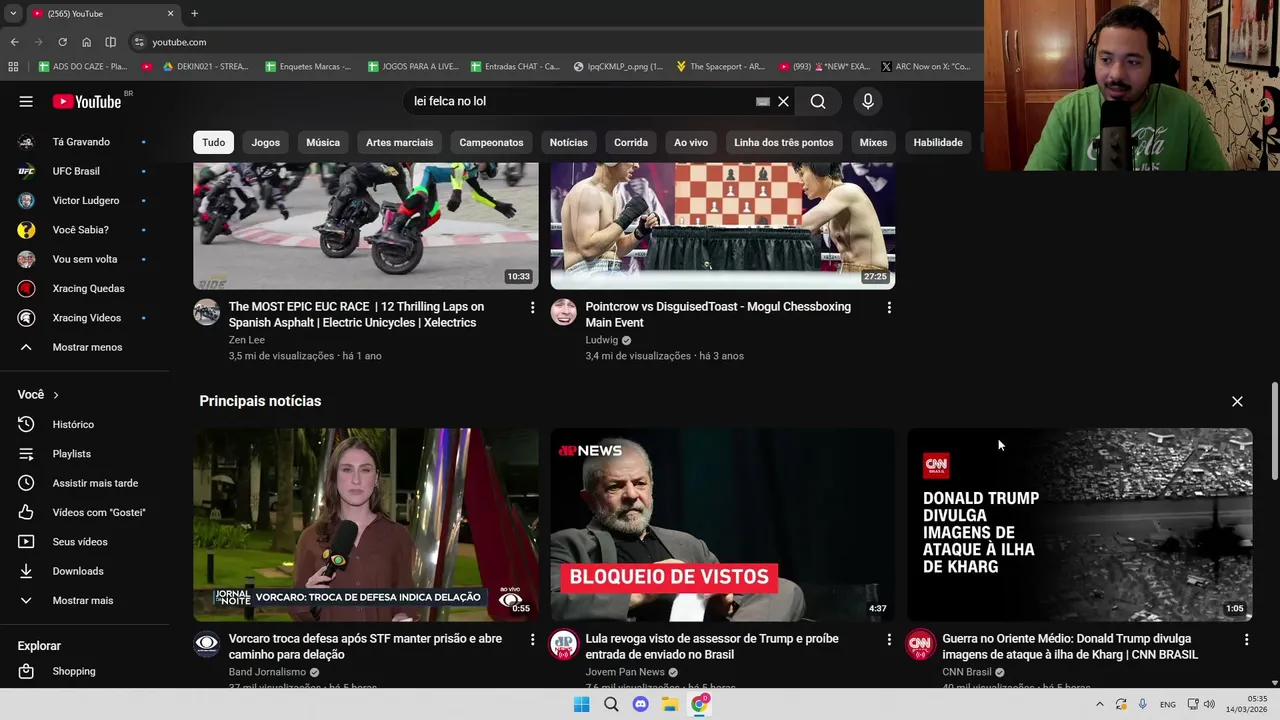Select the Música filter chip

coord(323,142)
